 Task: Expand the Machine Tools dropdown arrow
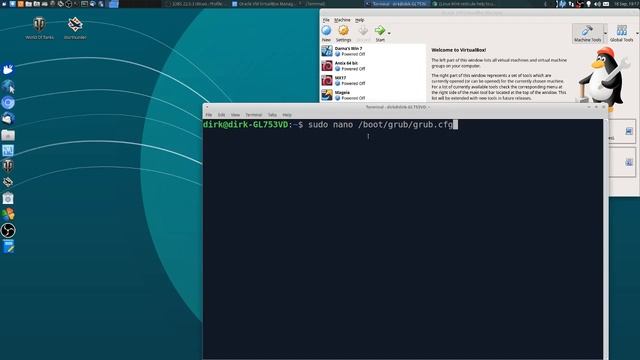click(x=605, y=33)
